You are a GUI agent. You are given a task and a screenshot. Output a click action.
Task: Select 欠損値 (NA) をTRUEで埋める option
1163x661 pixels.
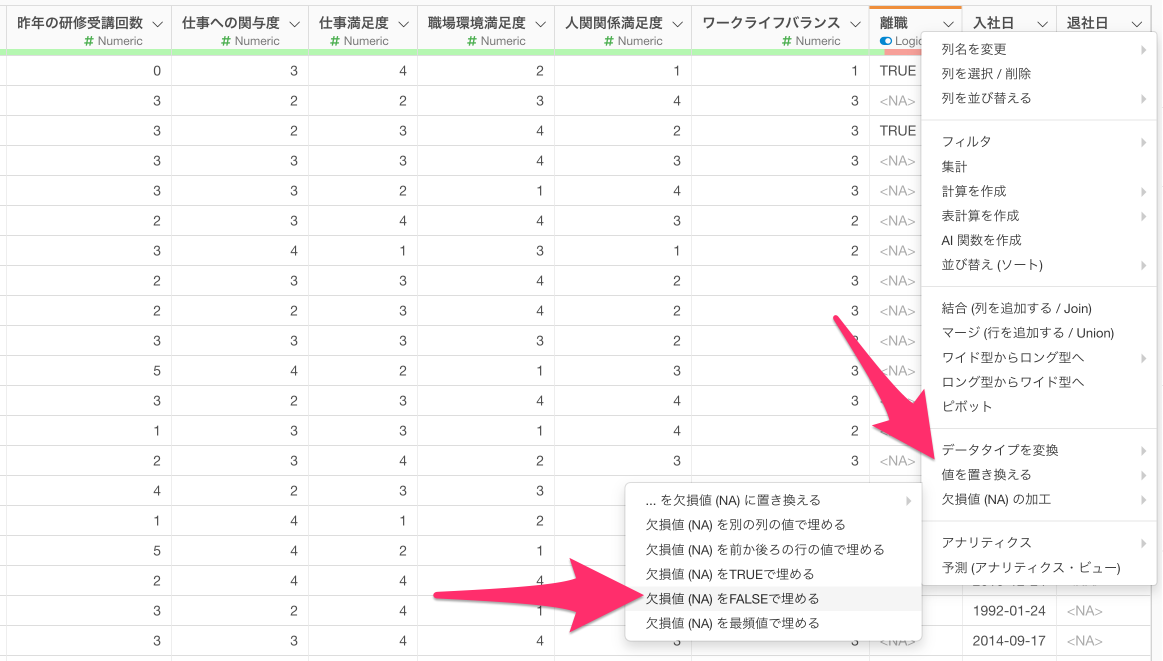pos(730,574)
